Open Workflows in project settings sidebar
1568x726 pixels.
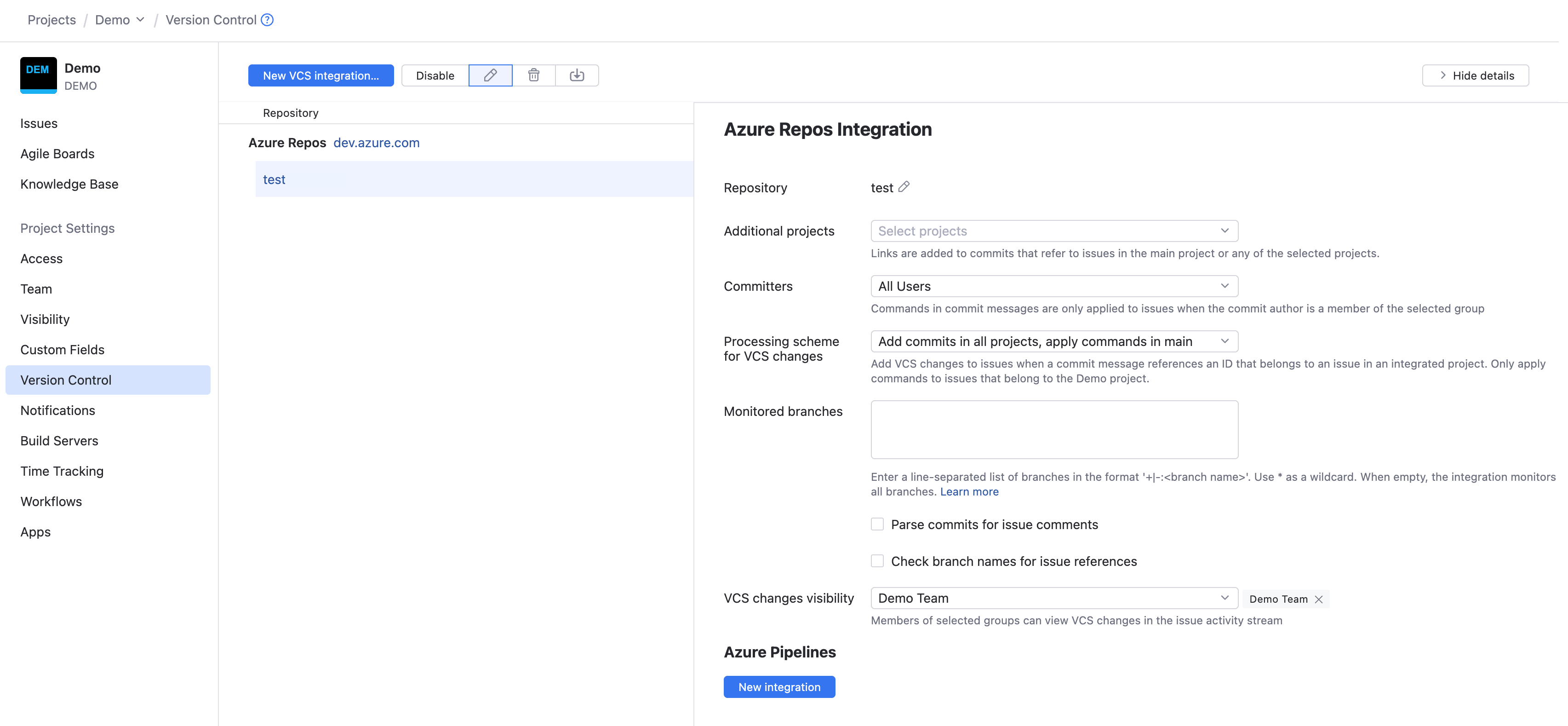51,501
